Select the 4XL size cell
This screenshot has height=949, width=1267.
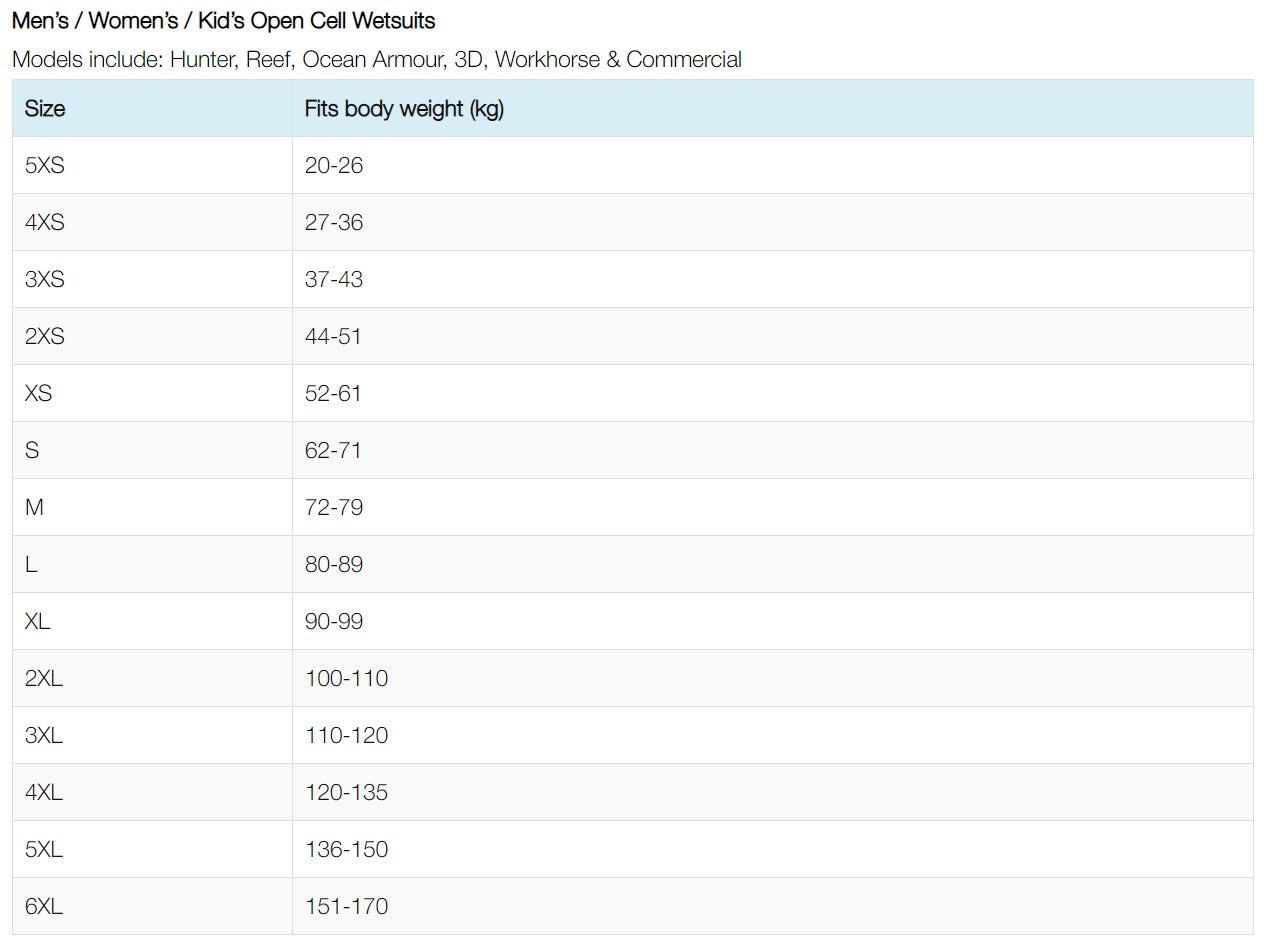(x=44, y=793)
